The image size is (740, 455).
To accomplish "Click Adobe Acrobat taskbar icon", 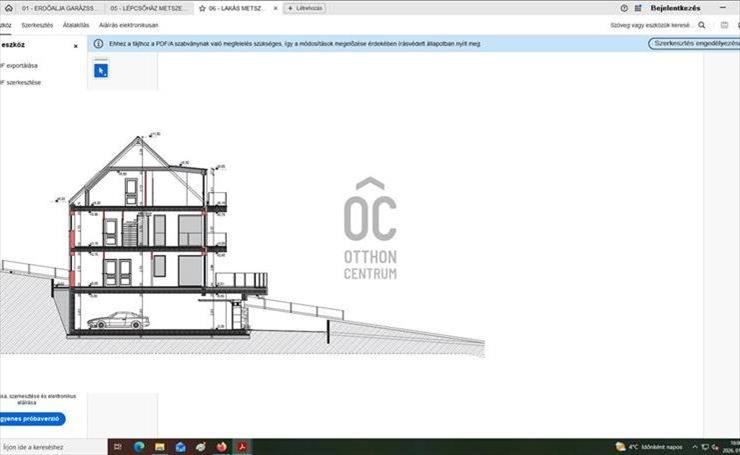I will tap(242, 447).
